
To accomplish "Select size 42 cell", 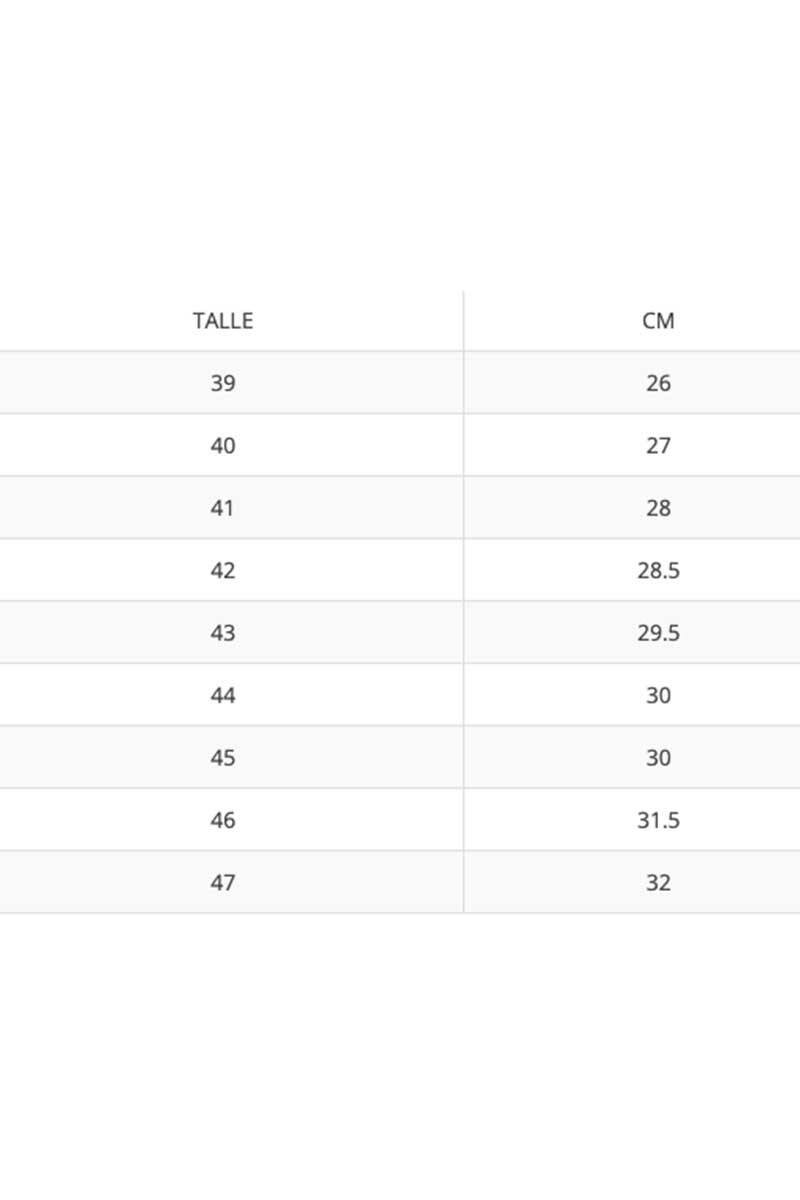I will tap(223, 570).
